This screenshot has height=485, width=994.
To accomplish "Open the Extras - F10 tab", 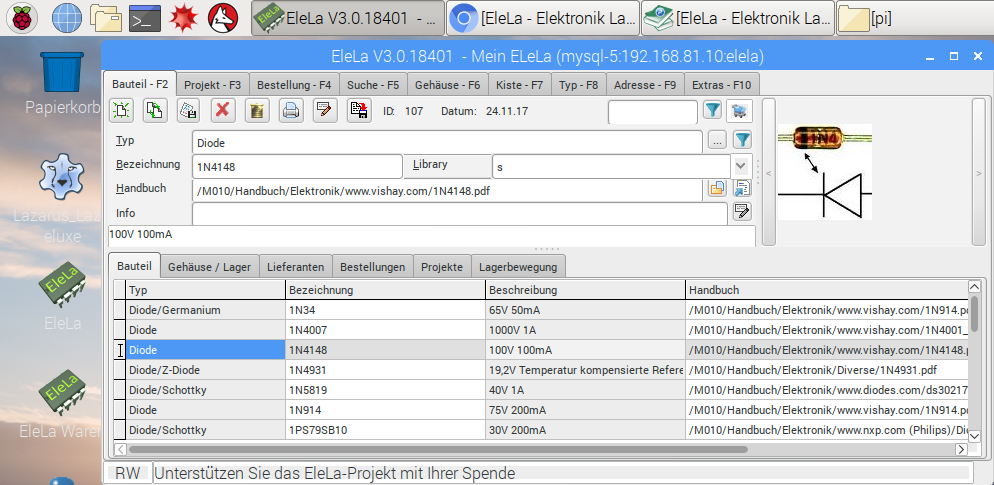I will [721, 85].
